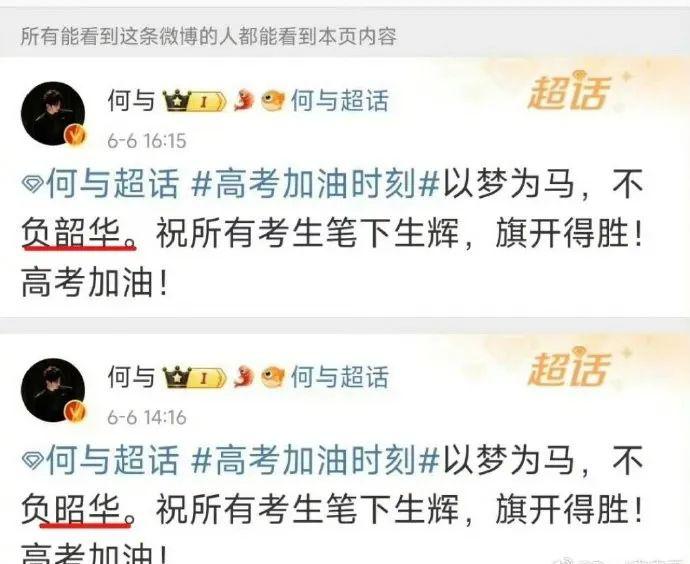Tap the red shrimp badge icon in the 14:16 post
690x564 pixels.
(x=244, y=377)
